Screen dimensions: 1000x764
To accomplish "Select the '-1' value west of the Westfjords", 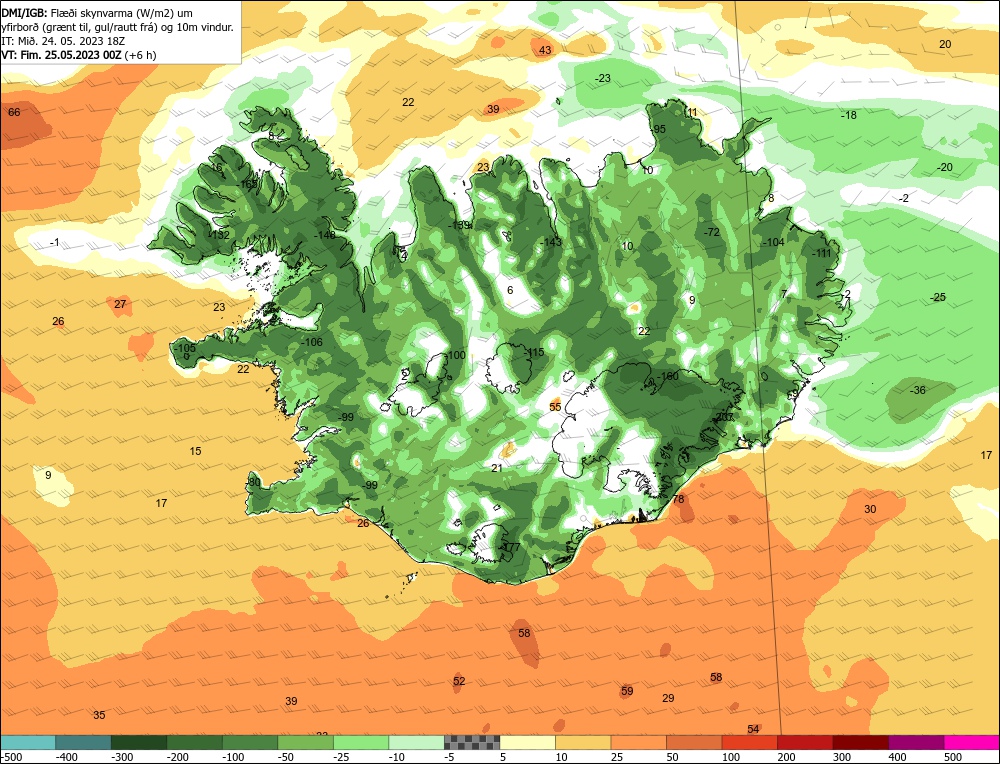I will (x=54, y=242).
